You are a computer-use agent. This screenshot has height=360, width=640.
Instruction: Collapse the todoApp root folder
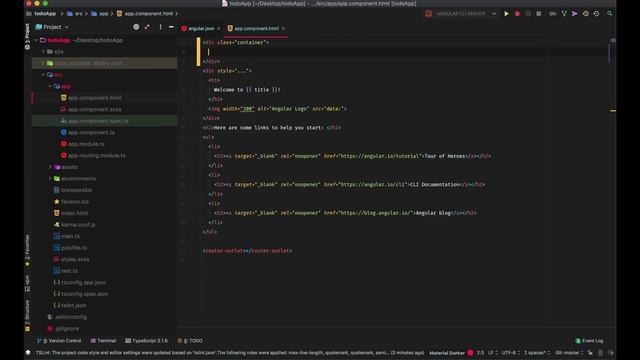(x=36, y=40)
